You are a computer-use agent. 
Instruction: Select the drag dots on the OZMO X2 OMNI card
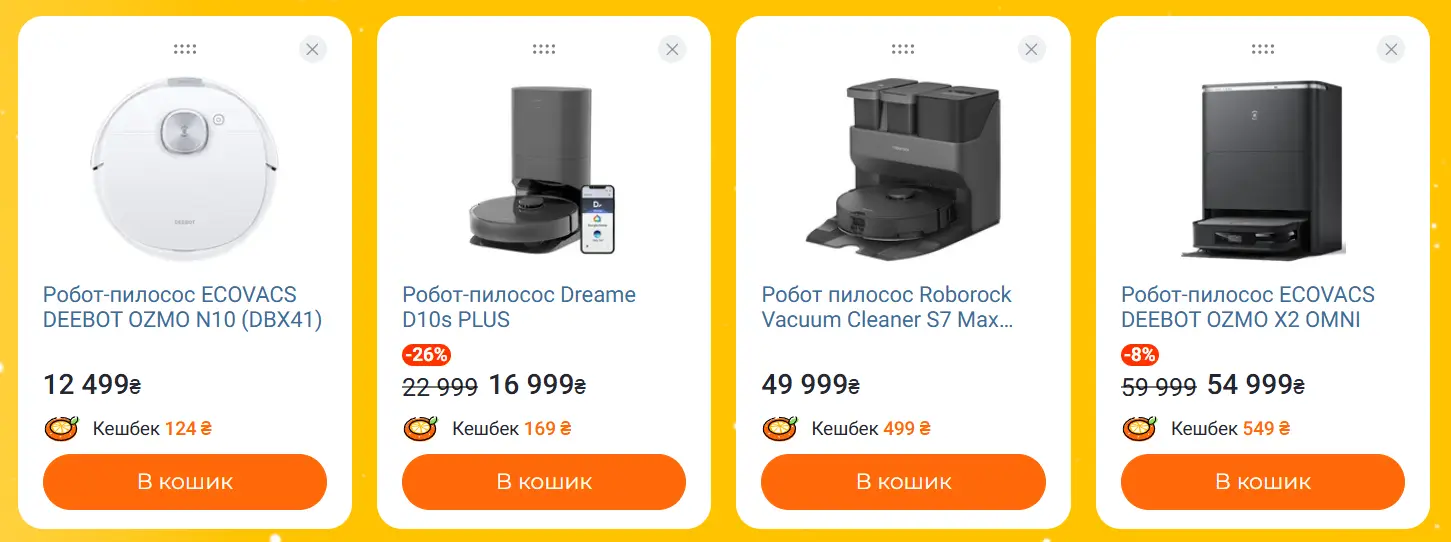(x=1263, y=48)
